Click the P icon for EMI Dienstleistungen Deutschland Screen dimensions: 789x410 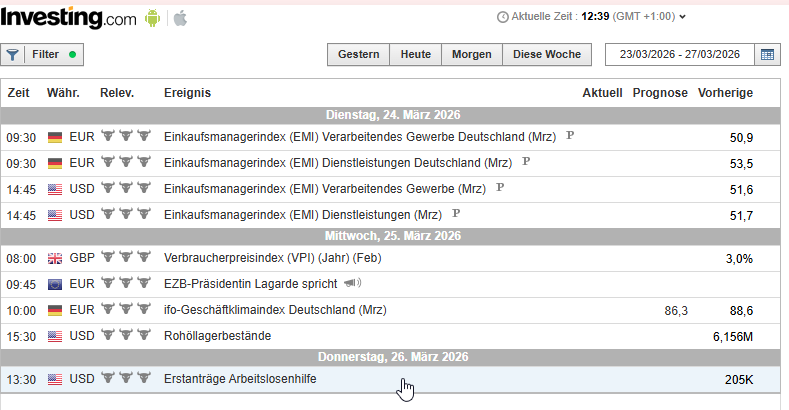[526, 161]
